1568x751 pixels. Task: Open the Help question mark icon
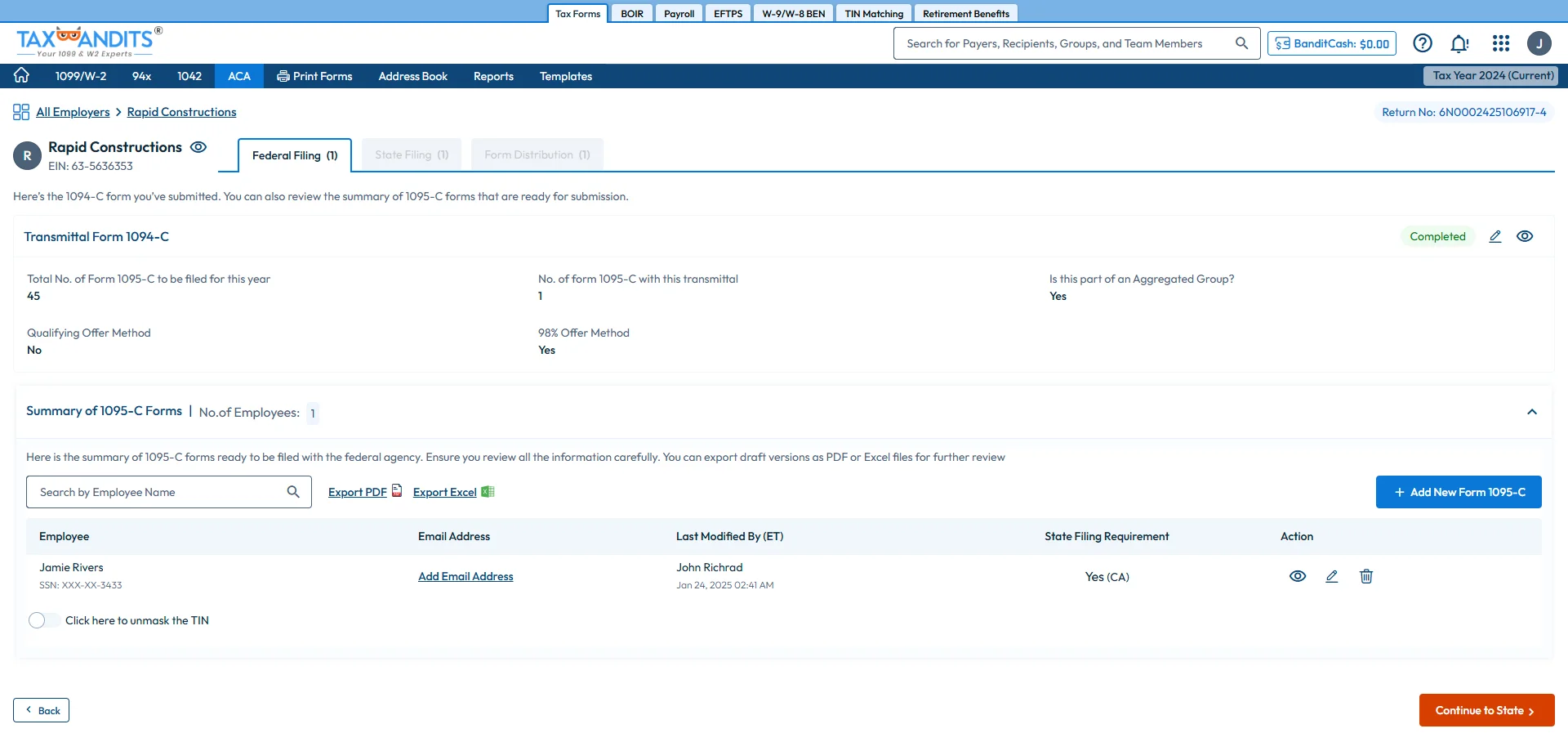pyautogui.click(x=1423, y=43)
